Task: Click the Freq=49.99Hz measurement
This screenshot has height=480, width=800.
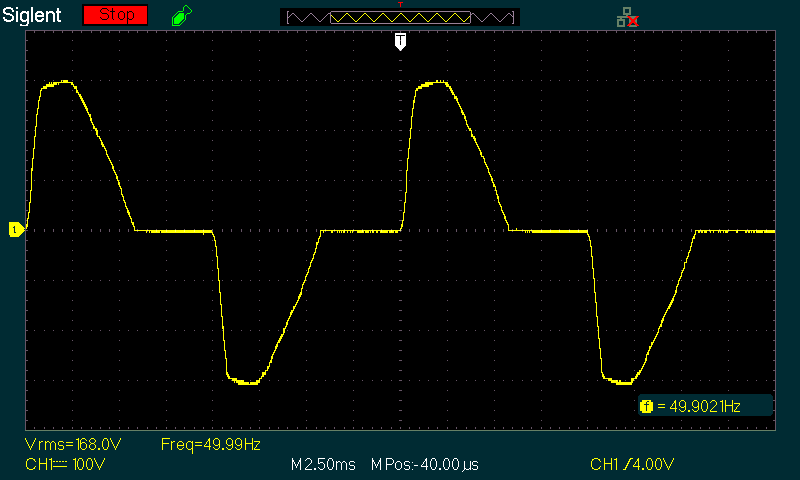Action: coord(211,445)
